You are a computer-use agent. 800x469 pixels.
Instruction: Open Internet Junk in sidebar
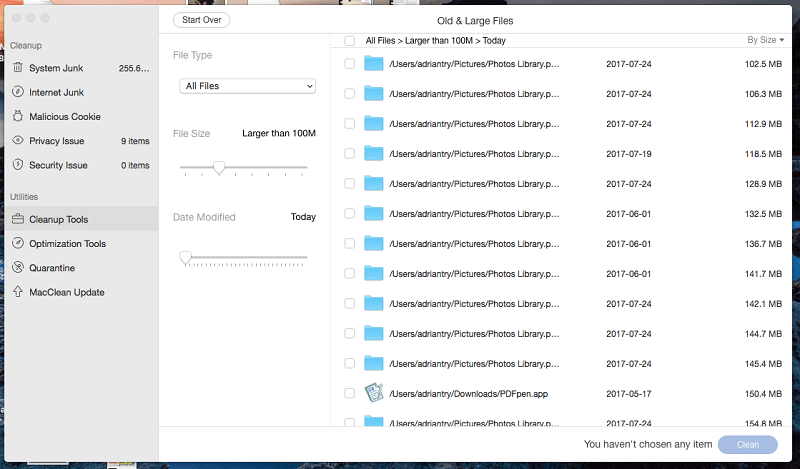[81, 92]
